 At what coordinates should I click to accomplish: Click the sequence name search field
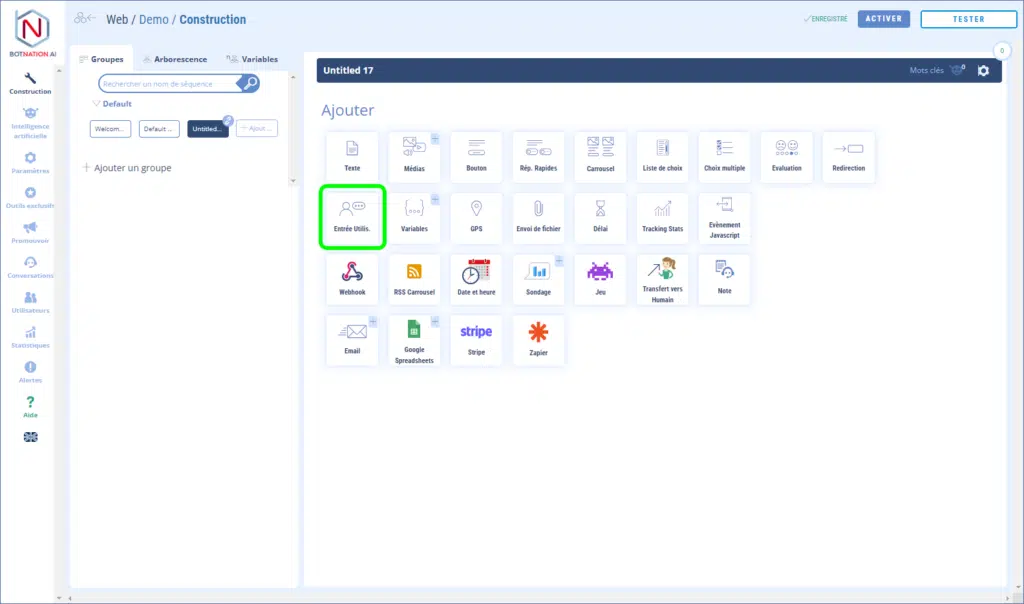(x=170, y=84)
